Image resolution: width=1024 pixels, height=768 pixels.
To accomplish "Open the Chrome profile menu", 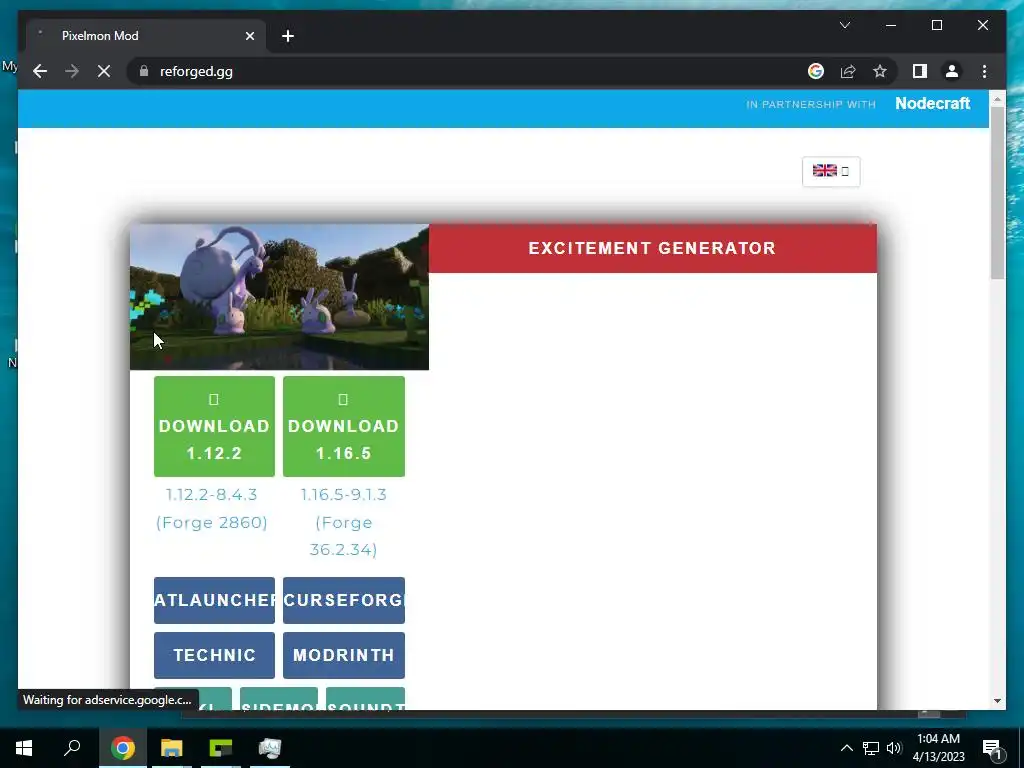I will click(x=952, y=71).
